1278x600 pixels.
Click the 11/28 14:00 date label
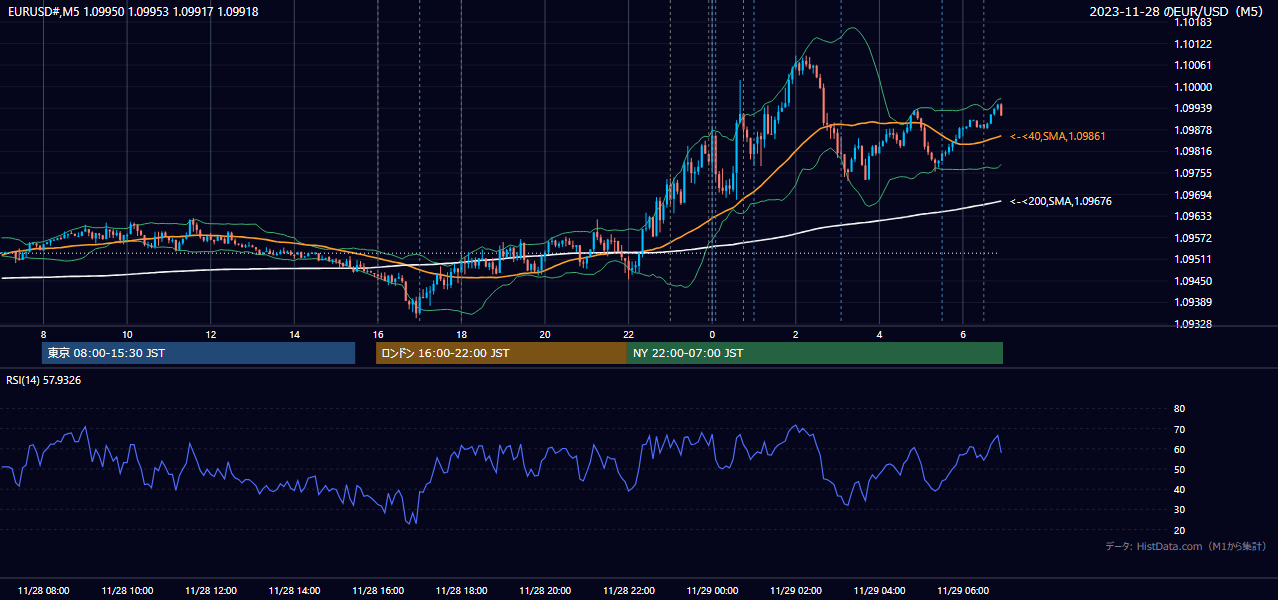[x=294, y=590]
